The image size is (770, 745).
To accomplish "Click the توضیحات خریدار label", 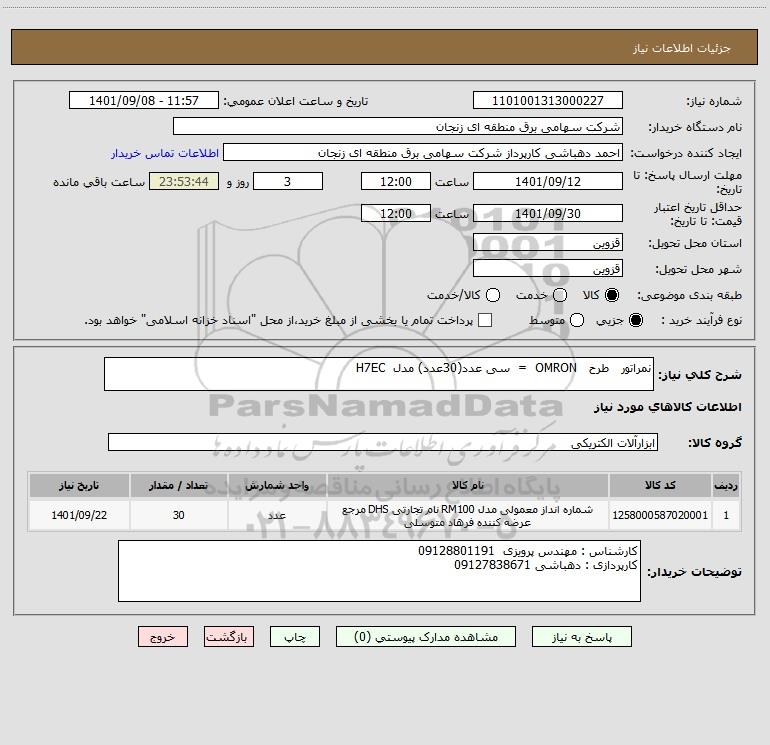I will (x=694, y=572).
